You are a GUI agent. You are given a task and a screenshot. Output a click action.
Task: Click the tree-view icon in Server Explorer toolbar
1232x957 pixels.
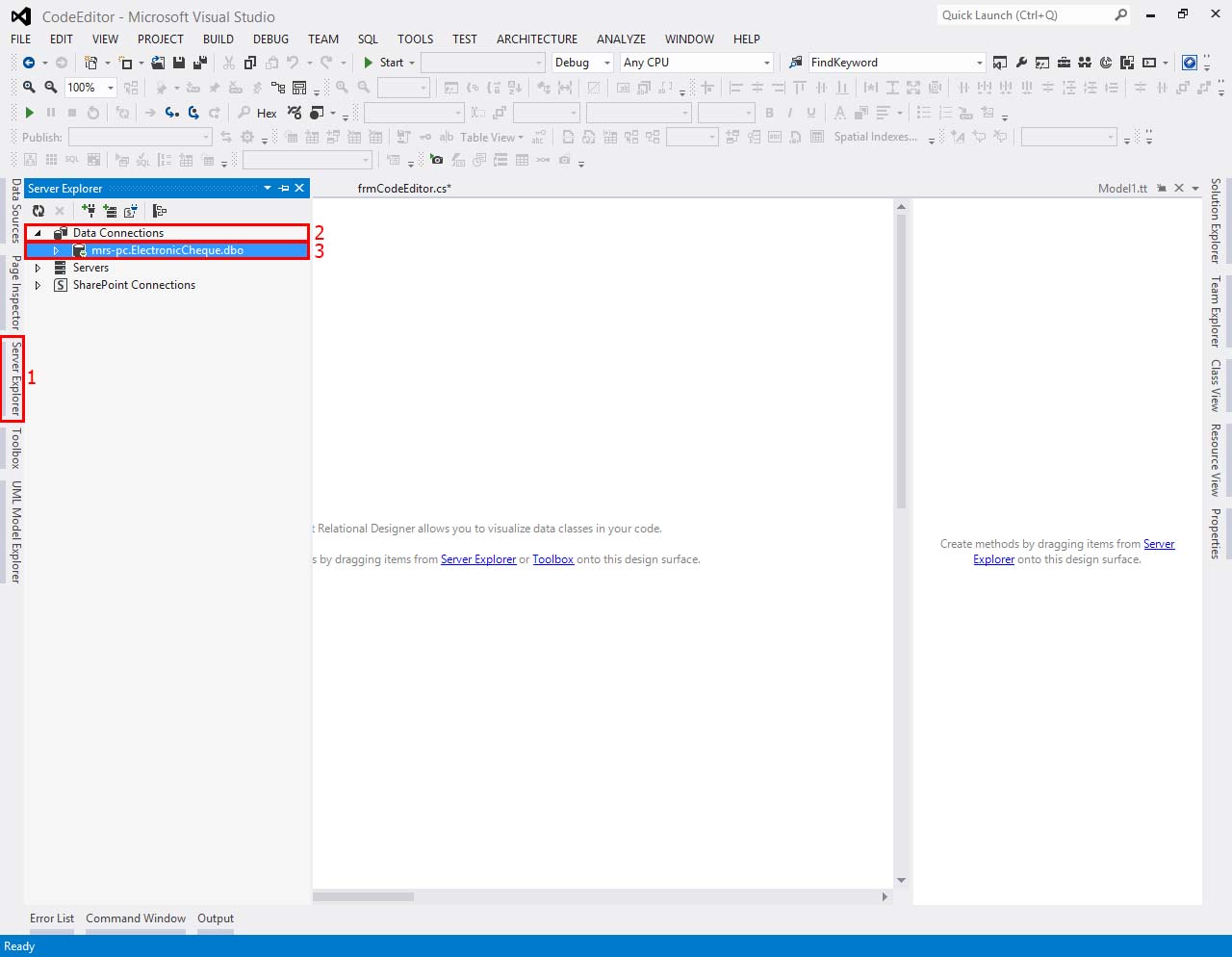160,211
